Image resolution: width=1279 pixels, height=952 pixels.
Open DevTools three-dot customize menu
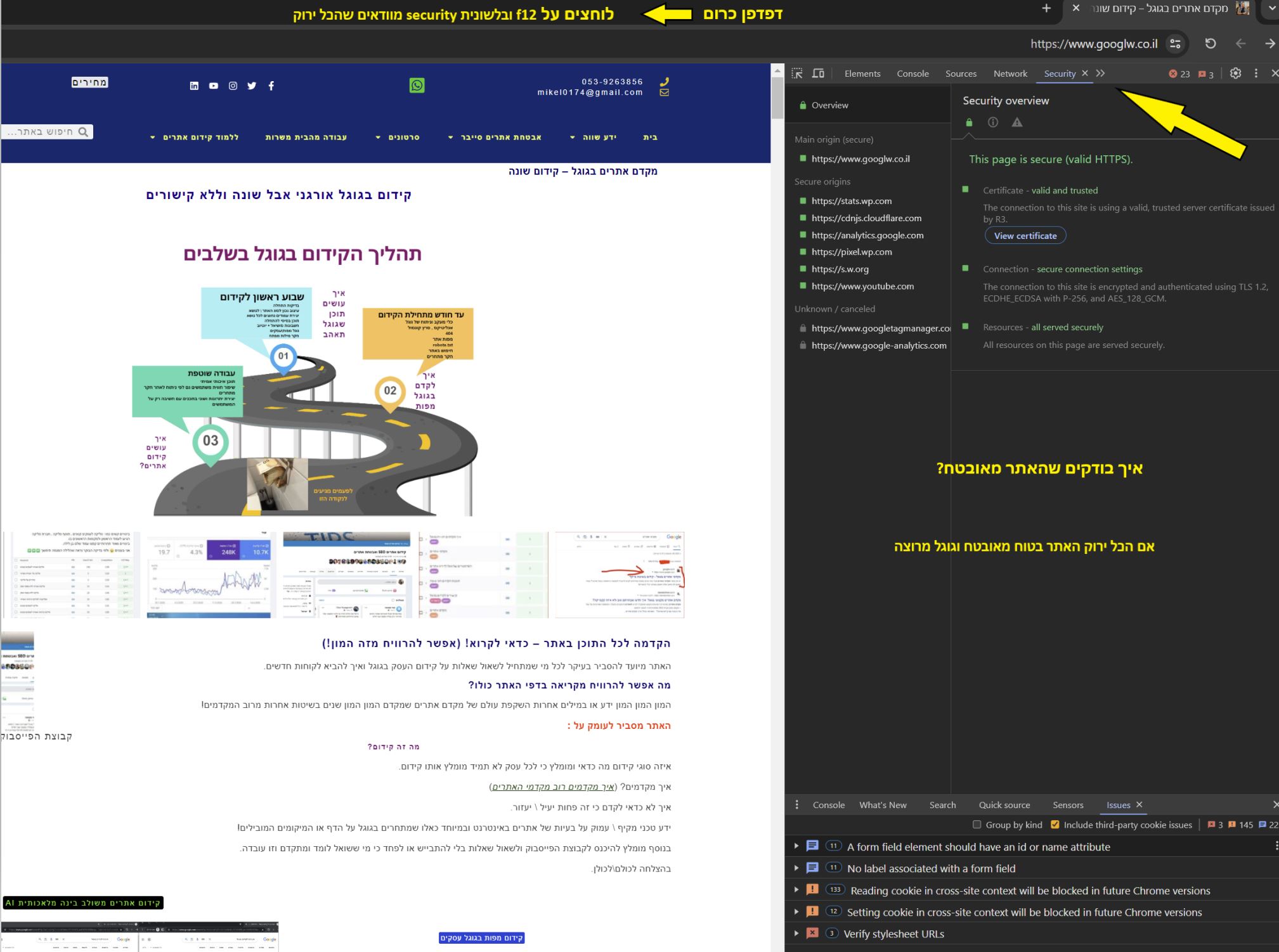pyautogui.click(x=1256, y=73)
